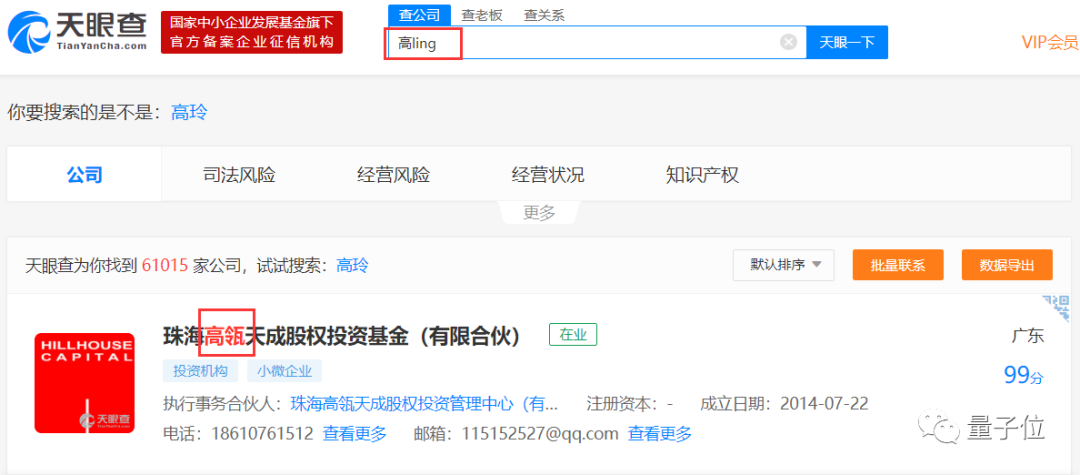1080x475 pixels.
Task: Click the 投资机构 tag
Action: [x=200, y=371]
